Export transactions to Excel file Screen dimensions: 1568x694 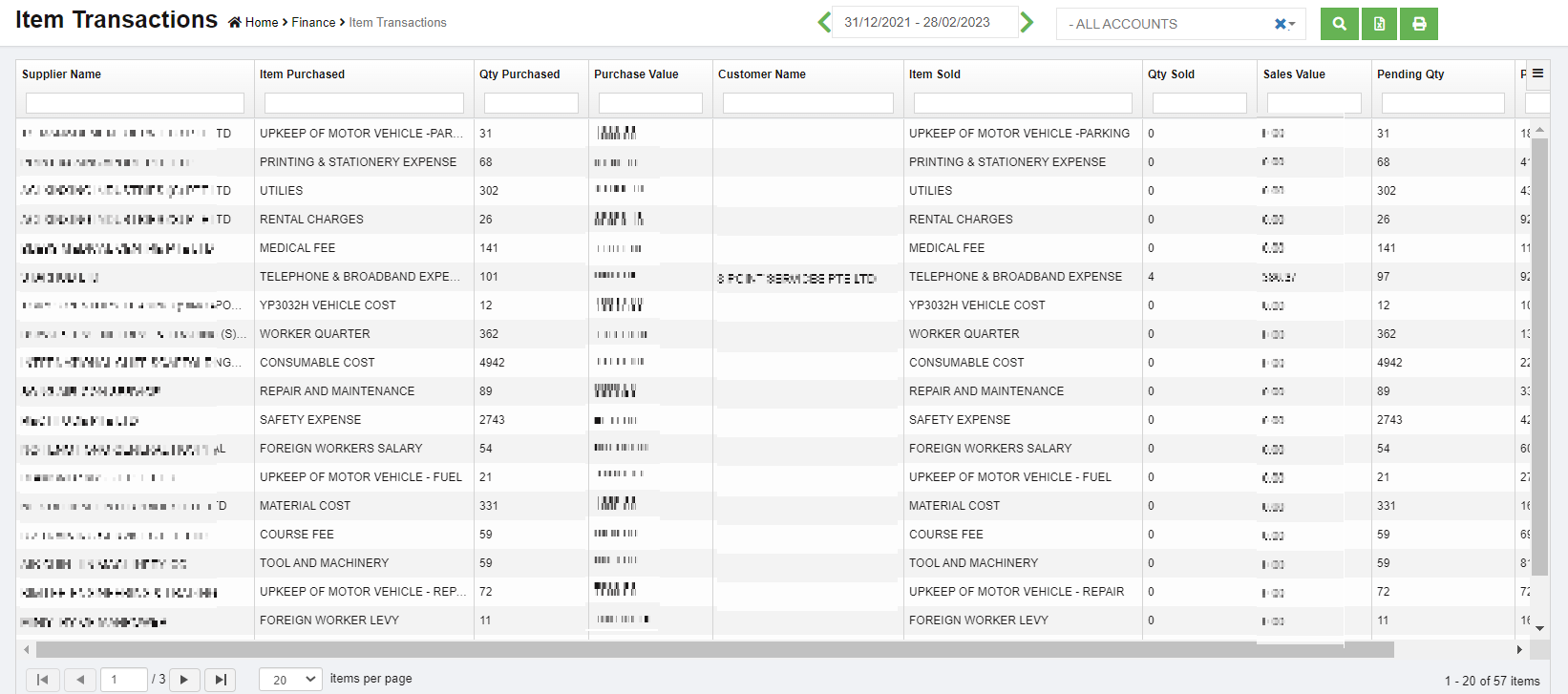[1379, 24]
